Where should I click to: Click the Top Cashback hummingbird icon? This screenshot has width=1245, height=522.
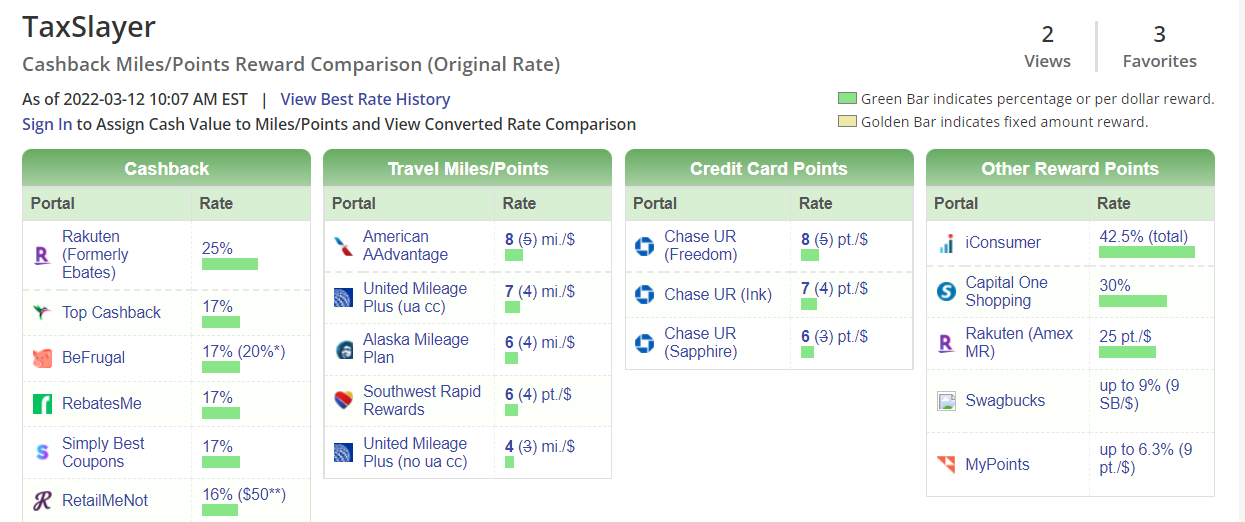42,313
